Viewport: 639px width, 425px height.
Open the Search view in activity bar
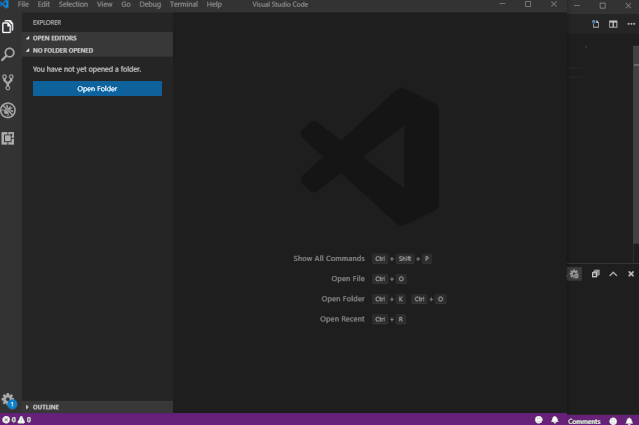8,54
